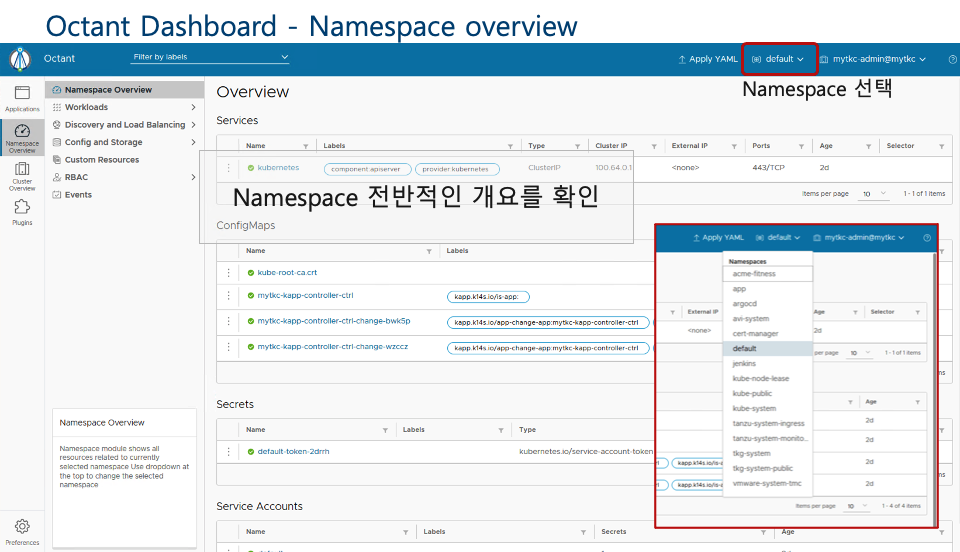Filter the Service Accounts table by Name
Image resolution: width=960 pixels, height=552 pixels.
[405, 532]
